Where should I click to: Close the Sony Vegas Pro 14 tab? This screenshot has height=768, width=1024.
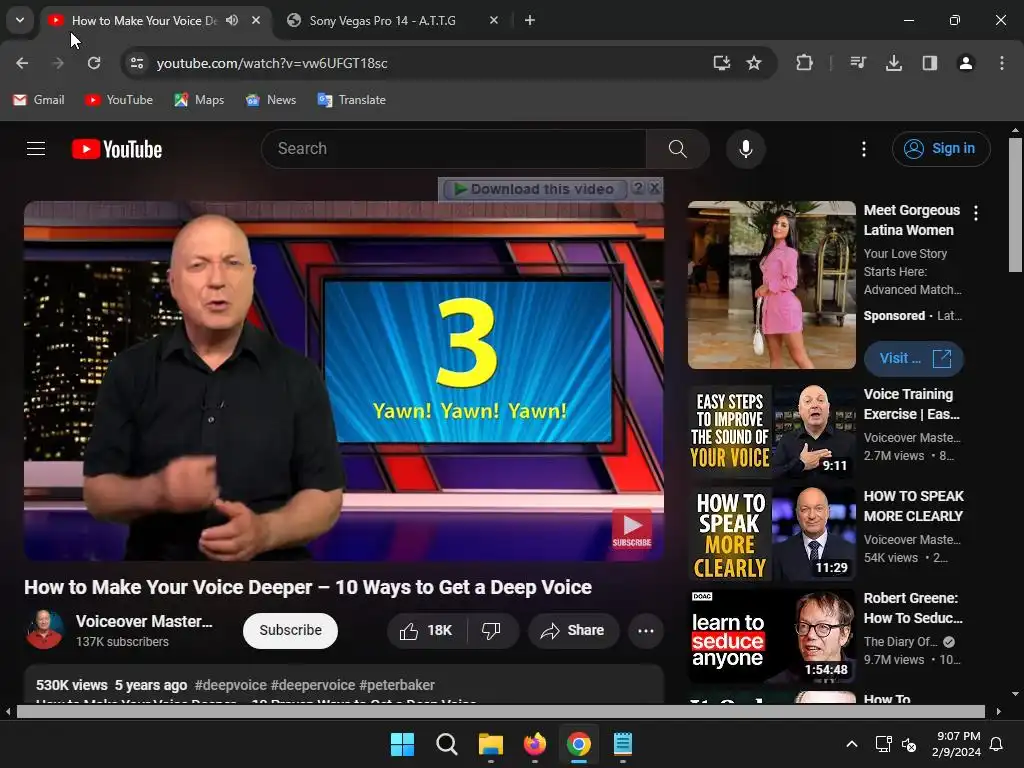coord(494,20)
